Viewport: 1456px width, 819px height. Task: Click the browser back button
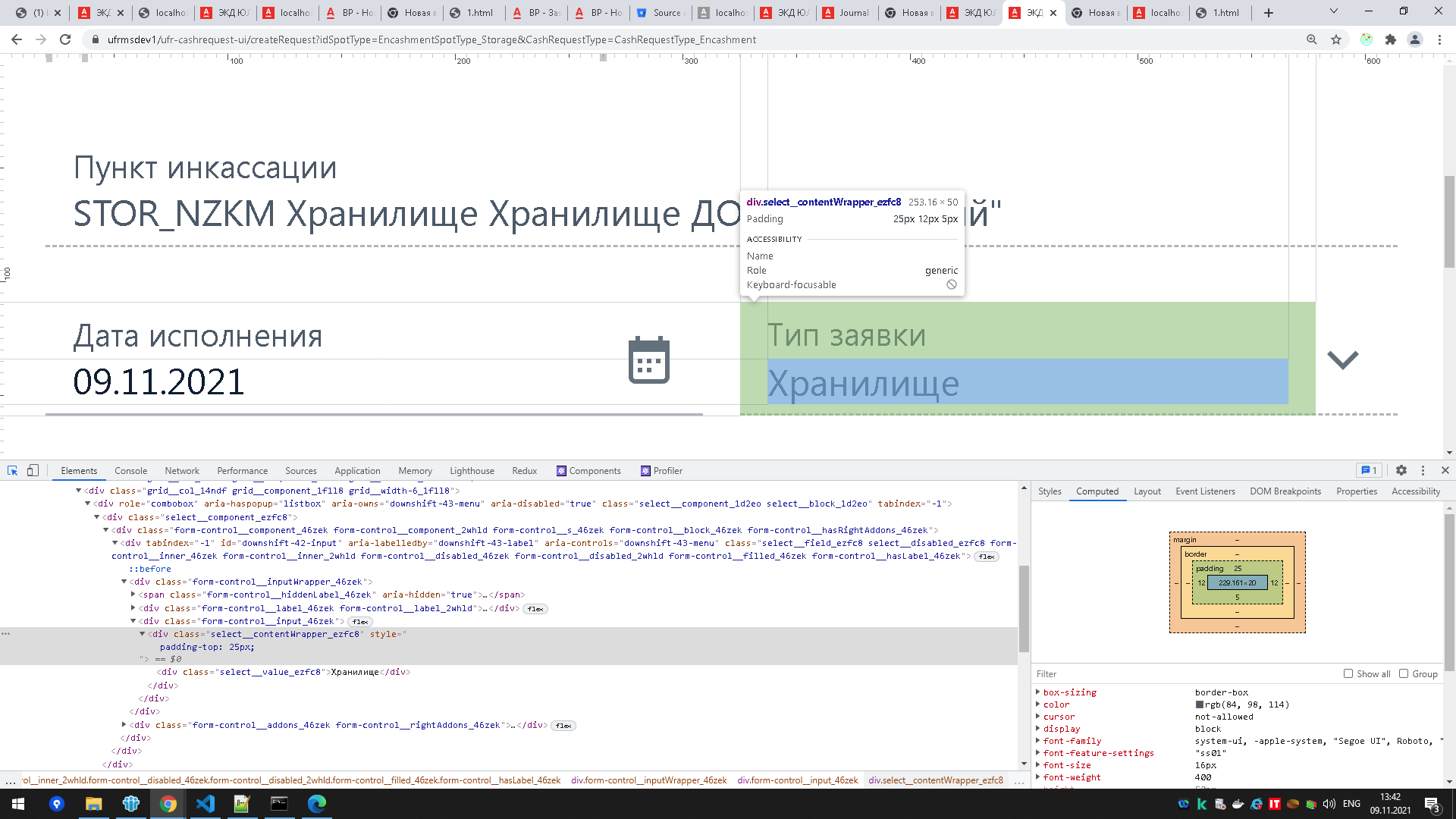16,39
